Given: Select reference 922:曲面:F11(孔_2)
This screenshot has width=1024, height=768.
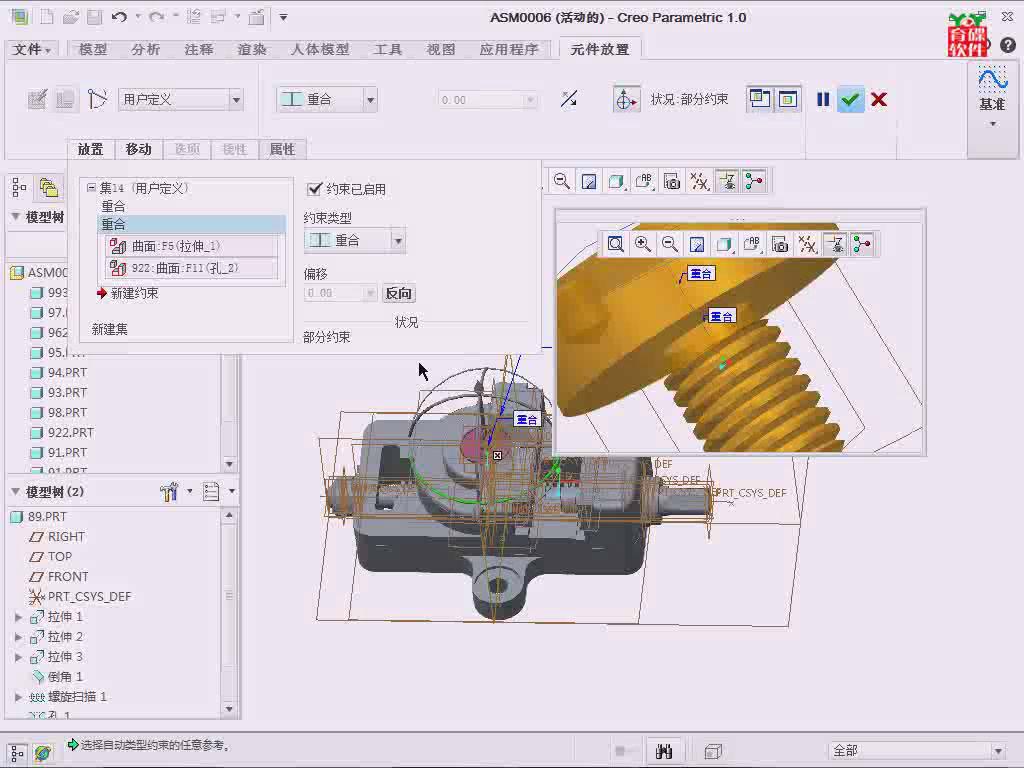Looking at the screenshot, I should (x=191, y=268).
